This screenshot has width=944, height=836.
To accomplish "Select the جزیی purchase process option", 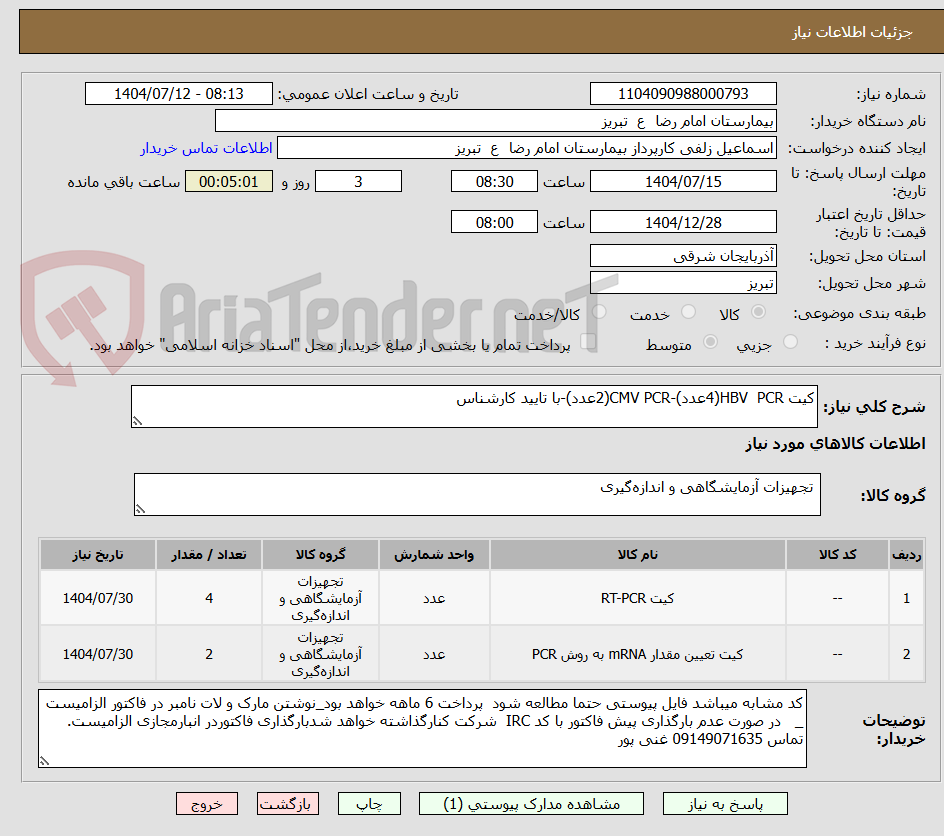I will (790, 341).
